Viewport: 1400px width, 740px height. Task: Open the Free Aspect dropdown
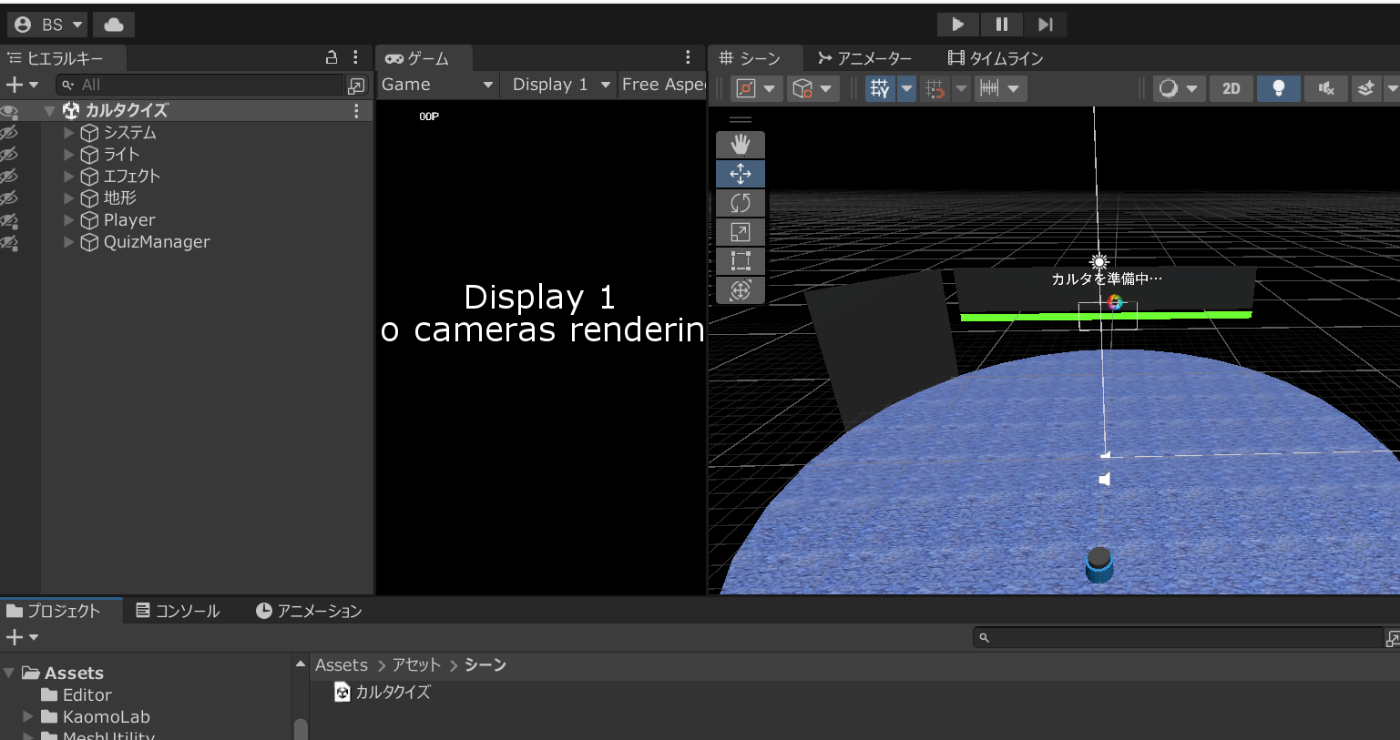click(662, 85)
